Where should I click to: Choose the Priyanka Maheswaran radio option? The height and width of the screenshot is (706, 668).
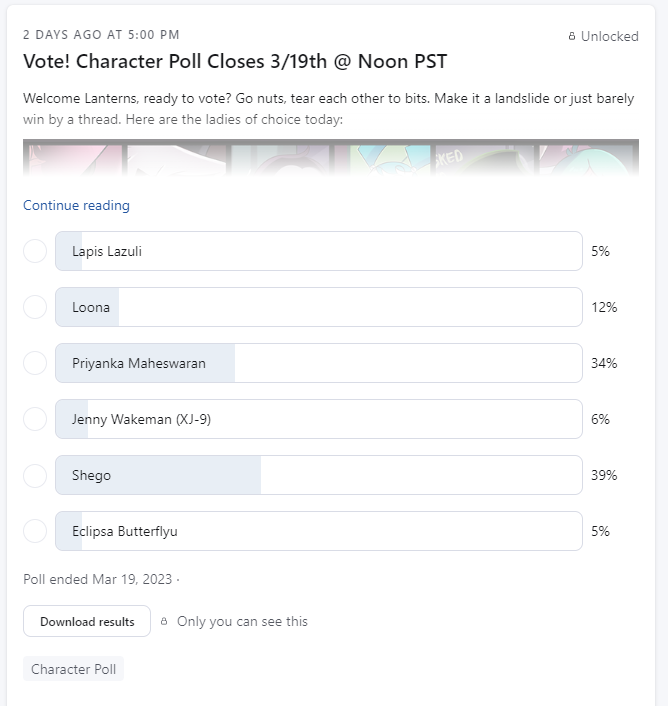(35, 363)
